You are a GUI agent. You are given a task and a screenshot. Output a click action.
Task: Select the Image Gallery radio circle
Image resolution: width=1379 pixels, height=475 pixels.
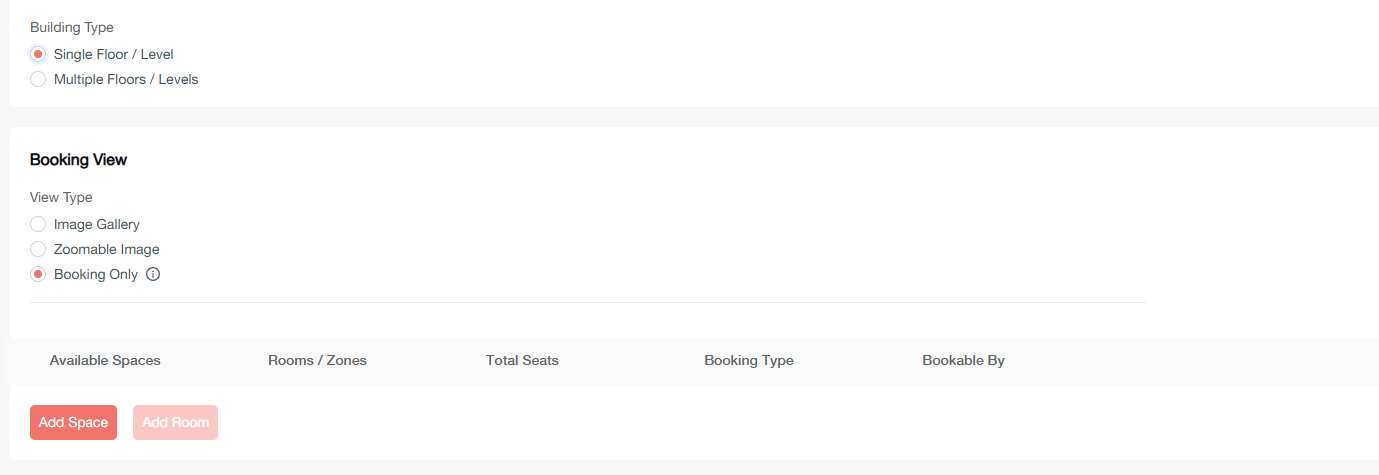point(38,224)
